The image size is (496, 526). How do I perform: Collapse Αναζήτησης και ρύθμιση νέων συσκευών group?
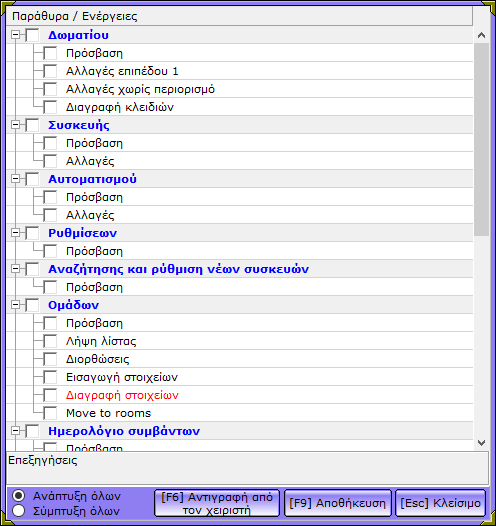coord(15,268)
